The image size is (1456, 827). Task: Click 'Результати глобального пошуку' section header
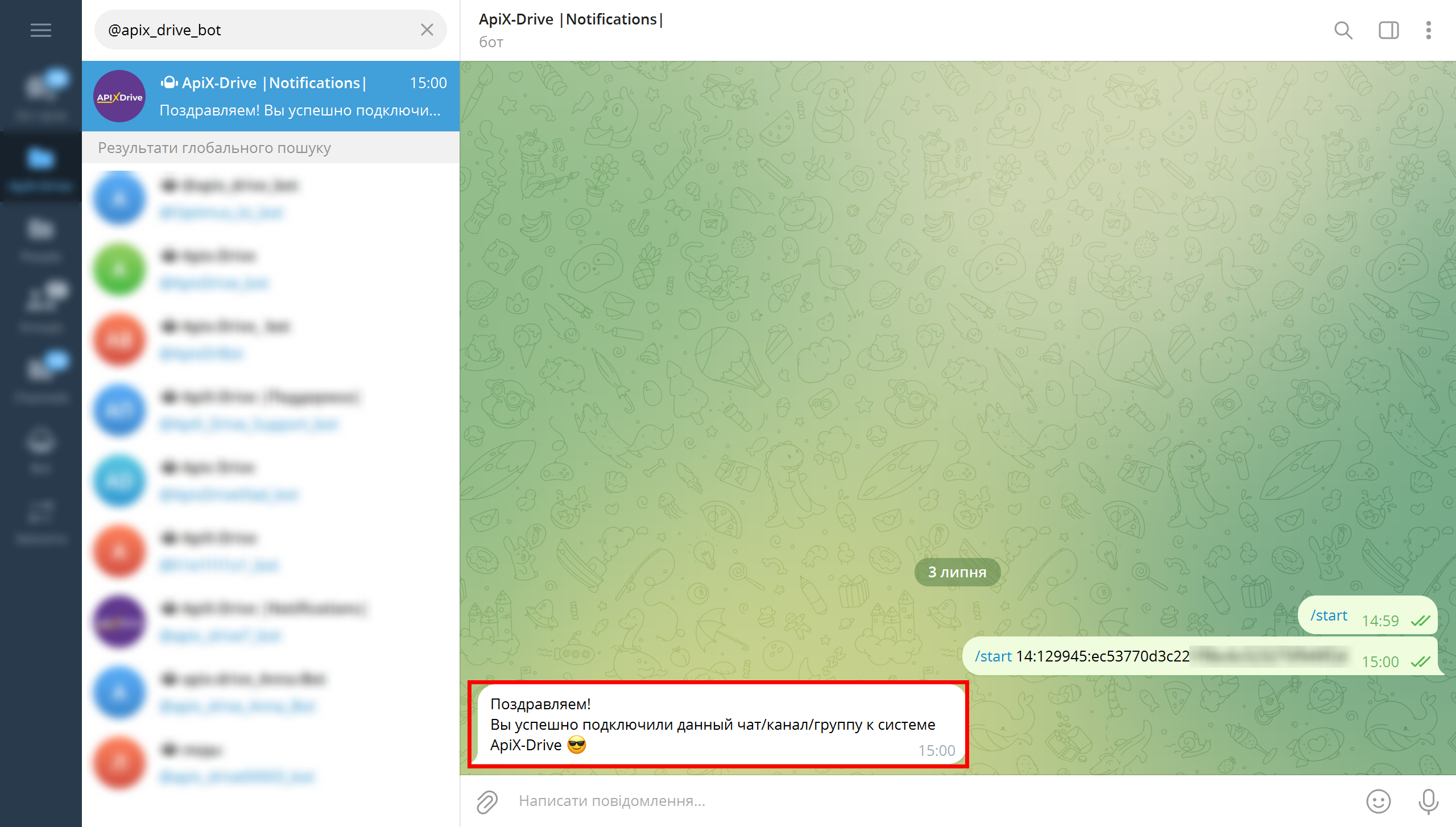214,148
